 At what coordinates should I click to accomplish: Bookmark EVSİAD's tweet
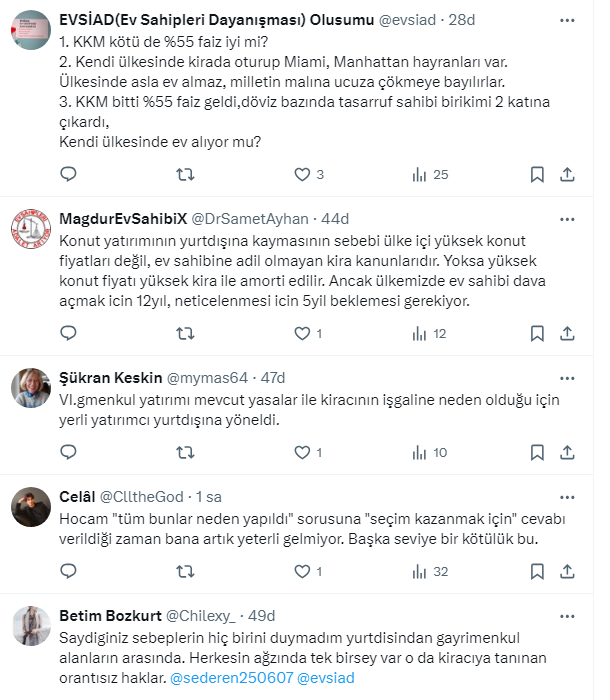pyautogui.click(x=537, y=174)
